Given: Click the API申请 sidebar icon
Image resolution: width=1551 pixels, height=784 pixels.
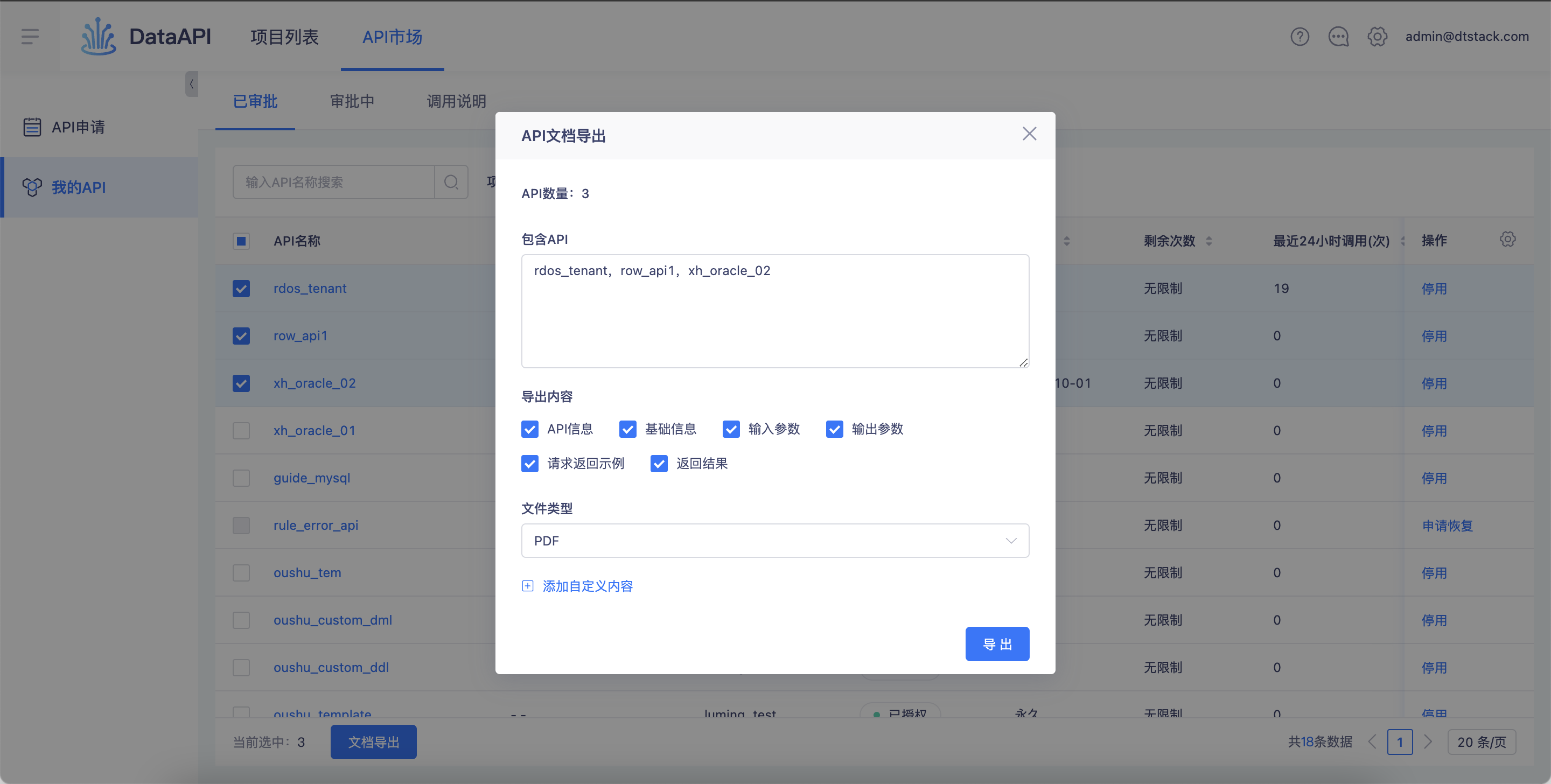Looking at the screenshot, I should pos(32,127).
